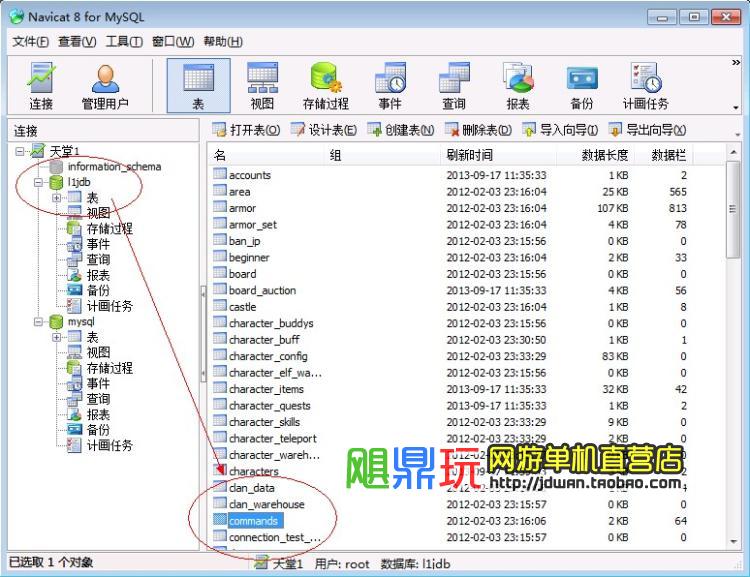The width and height of the screenshot is (750, 577).
Task: Open Events (事件) toolbar icon
Action: [x=390, y=86]
